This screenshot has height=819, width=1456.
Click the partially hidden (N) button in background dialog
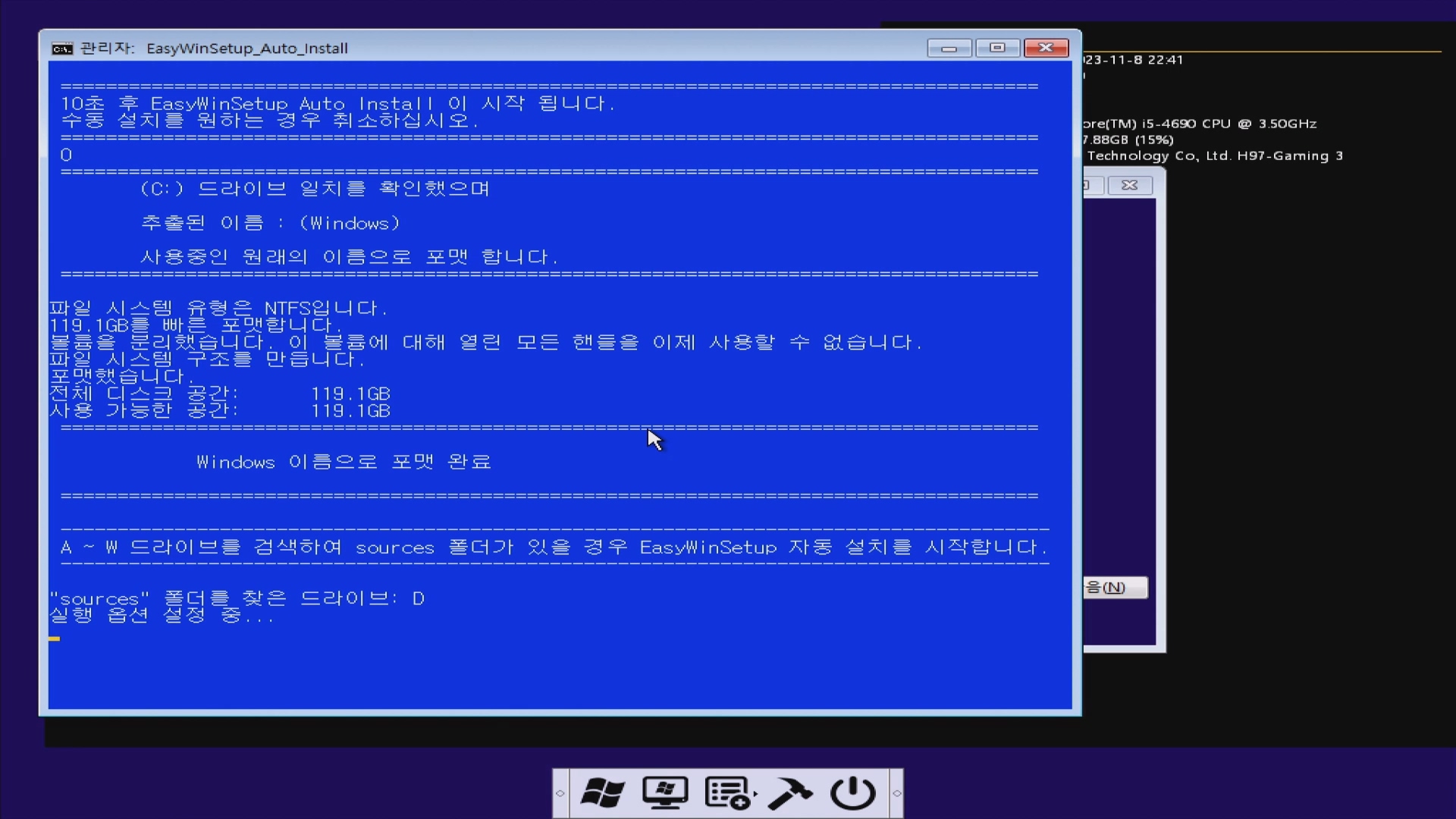point(1114,587)
